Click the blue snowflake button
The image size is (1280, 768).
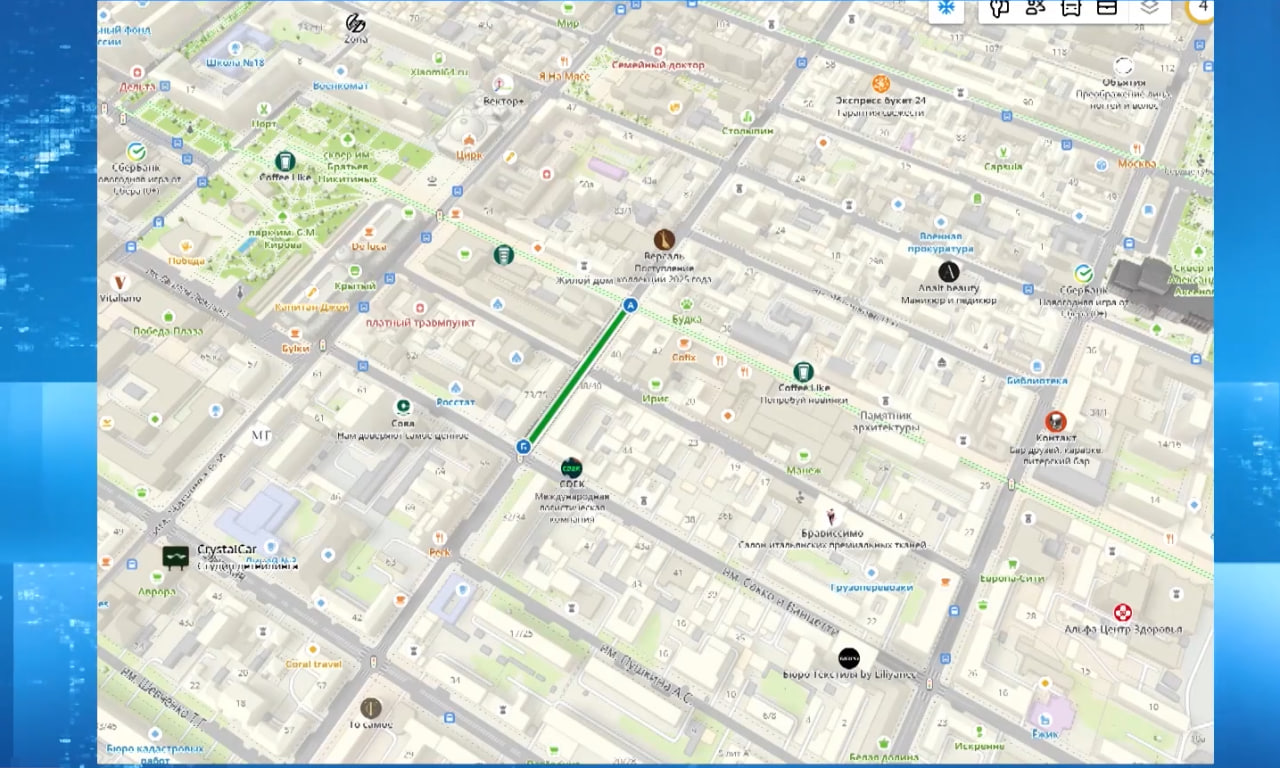[945, 9]
